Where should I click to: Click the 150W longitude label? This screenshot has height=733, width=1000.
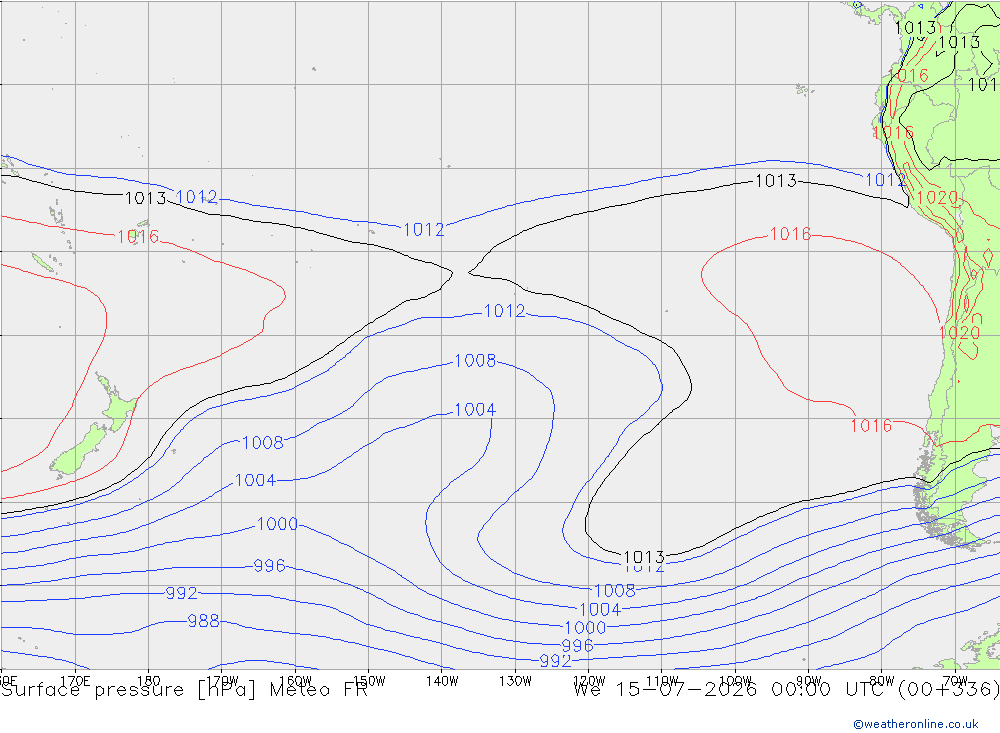[x=369, y=681]
